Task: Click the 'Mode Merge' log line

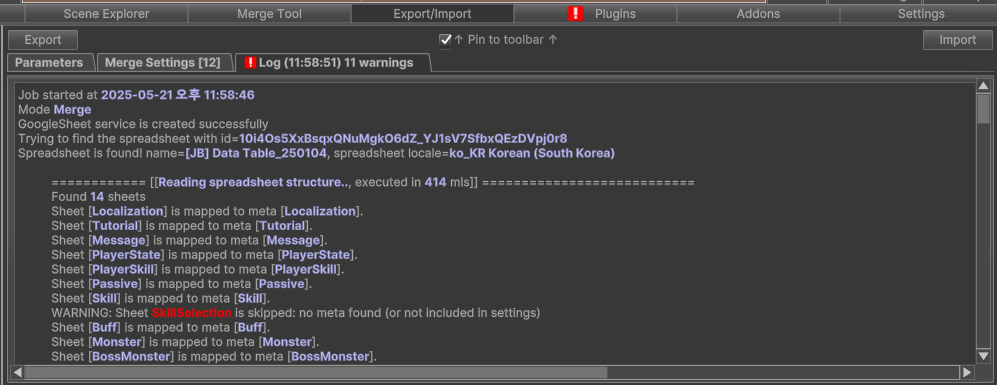Action: pos(55,109)
